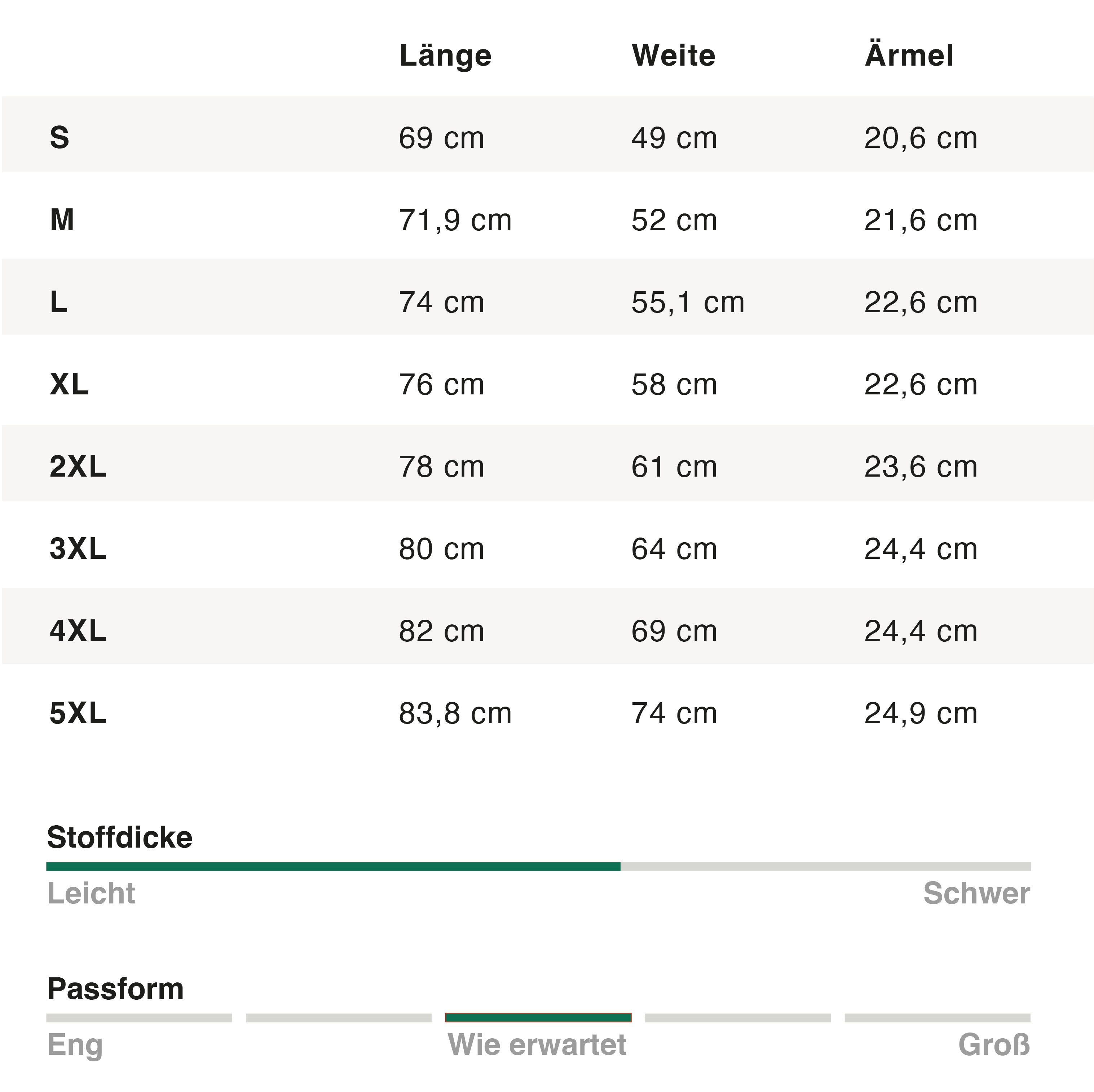Select the 5XL size row label
The height and width of the screenshot is (1092, 1094).
click(78, 713)
